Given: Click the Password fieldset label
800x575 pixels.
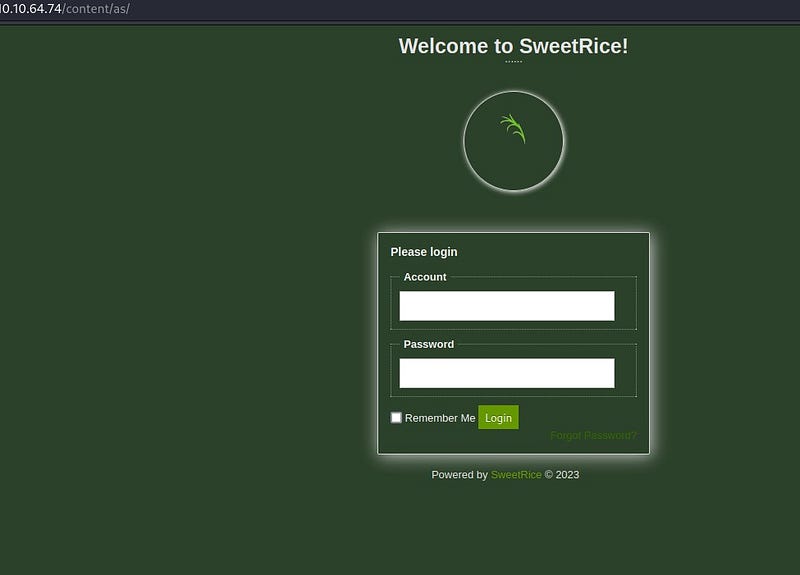Looking at the screenshot, I should click(x=428, y=344).
